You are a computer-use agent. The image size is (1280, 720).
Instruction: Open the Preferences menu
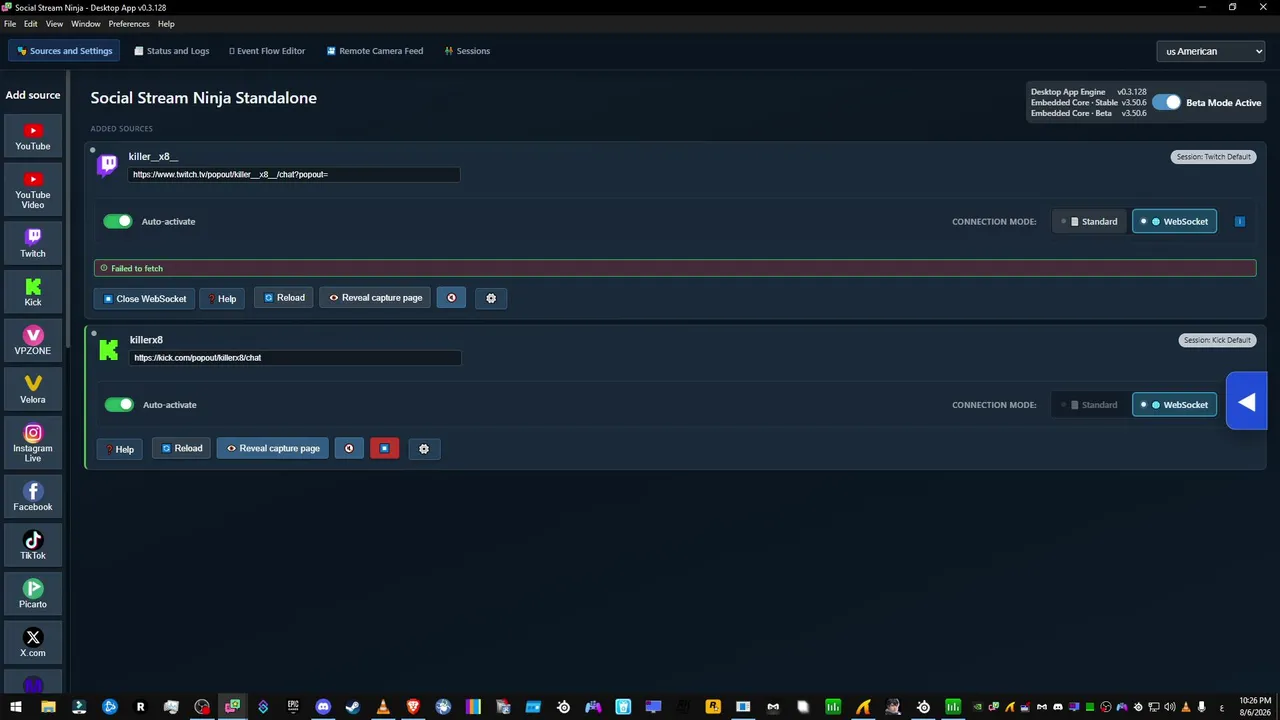point(129,24)
